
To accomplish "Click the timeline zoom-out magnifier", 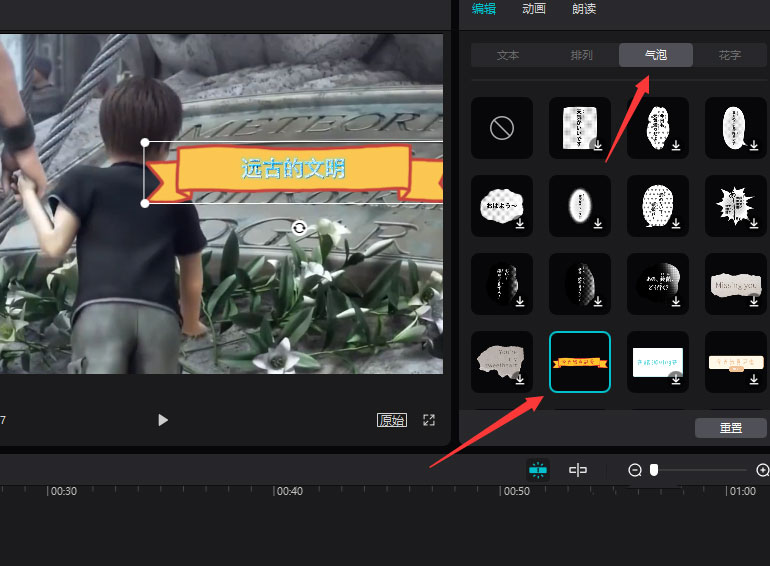I will point(634,470).
